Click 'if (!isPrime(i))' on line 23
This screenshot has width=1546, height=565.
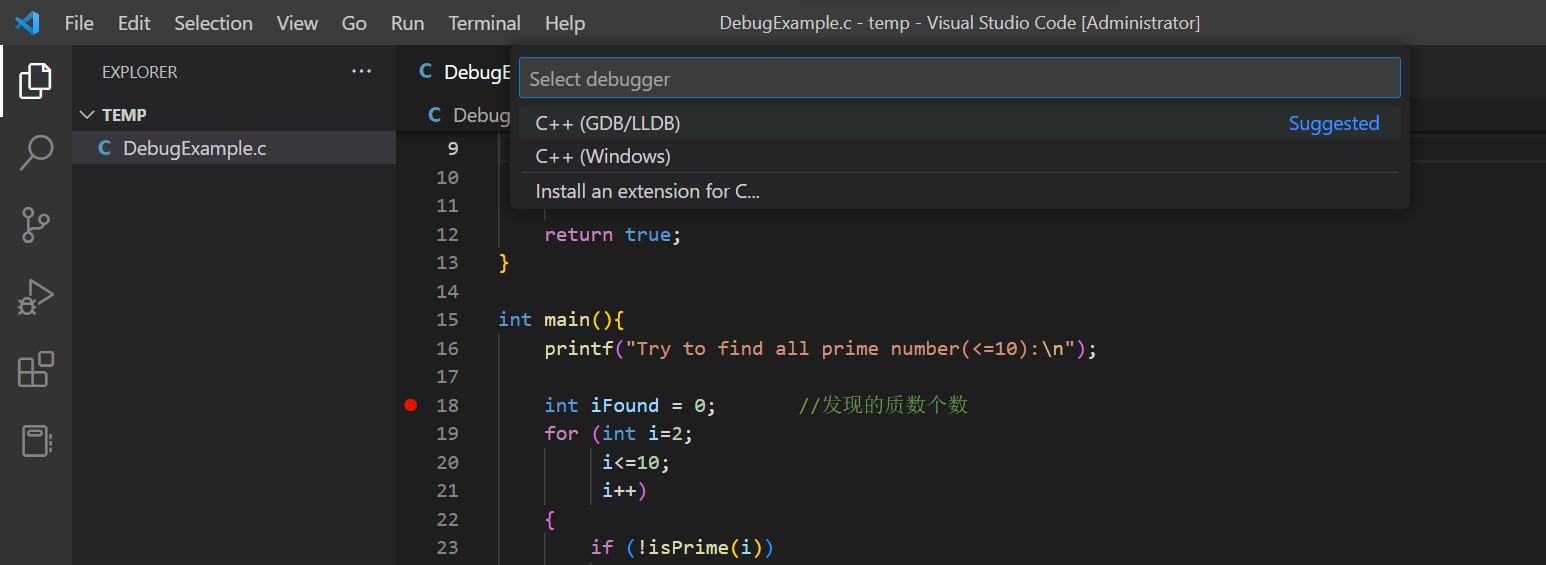point(682,547)
